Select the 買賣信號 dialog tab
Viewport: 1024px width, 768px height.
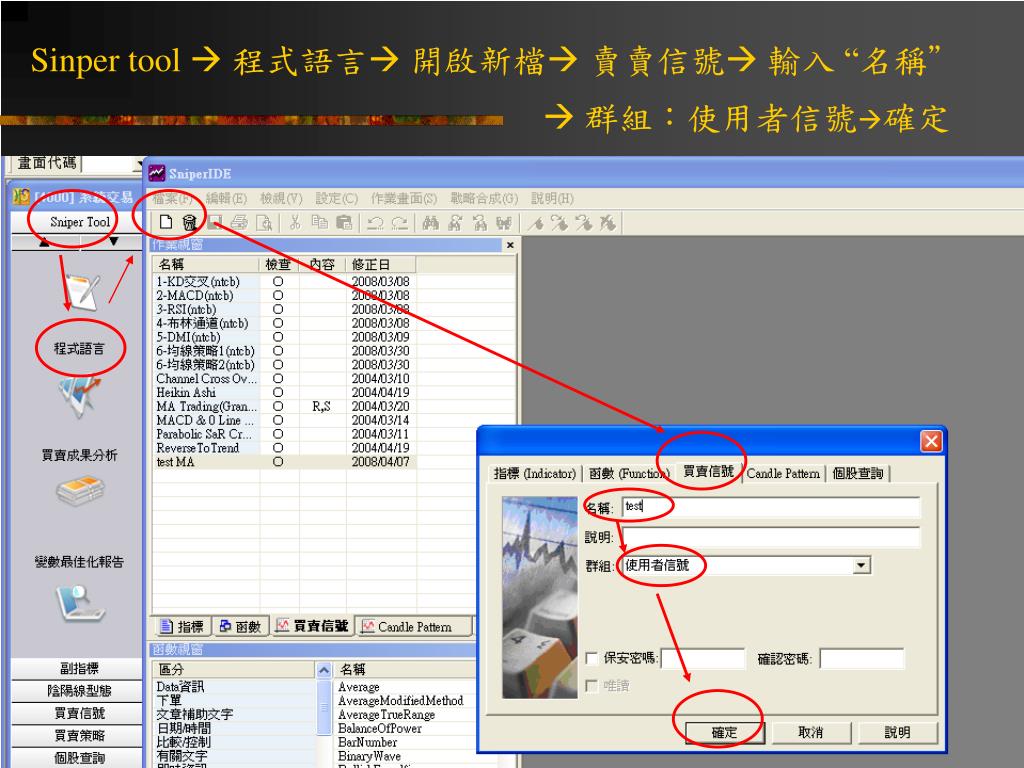(x=709, y=472)
